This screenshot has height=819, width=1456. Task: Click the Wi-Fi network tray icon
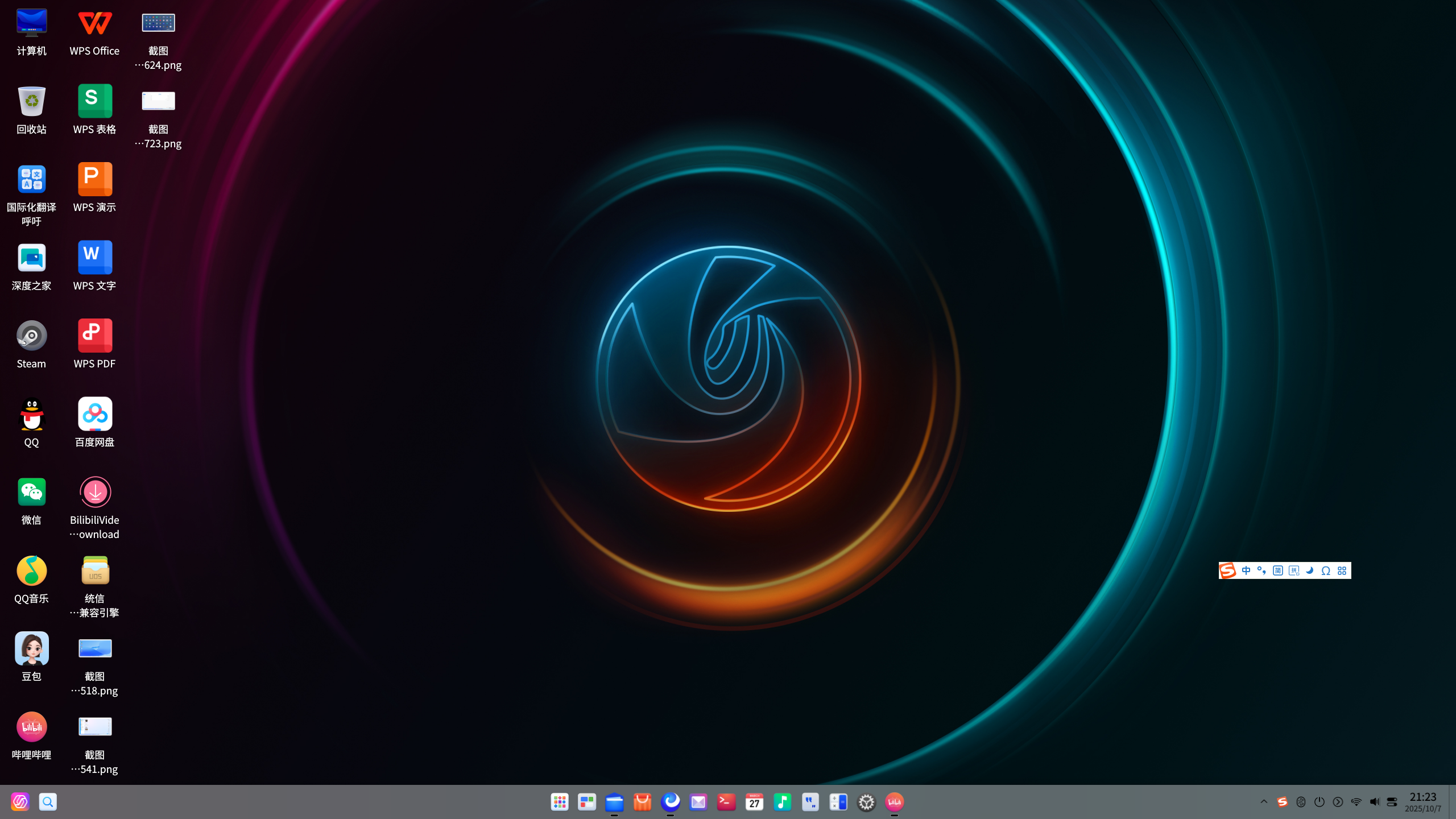click(1356, 802)
